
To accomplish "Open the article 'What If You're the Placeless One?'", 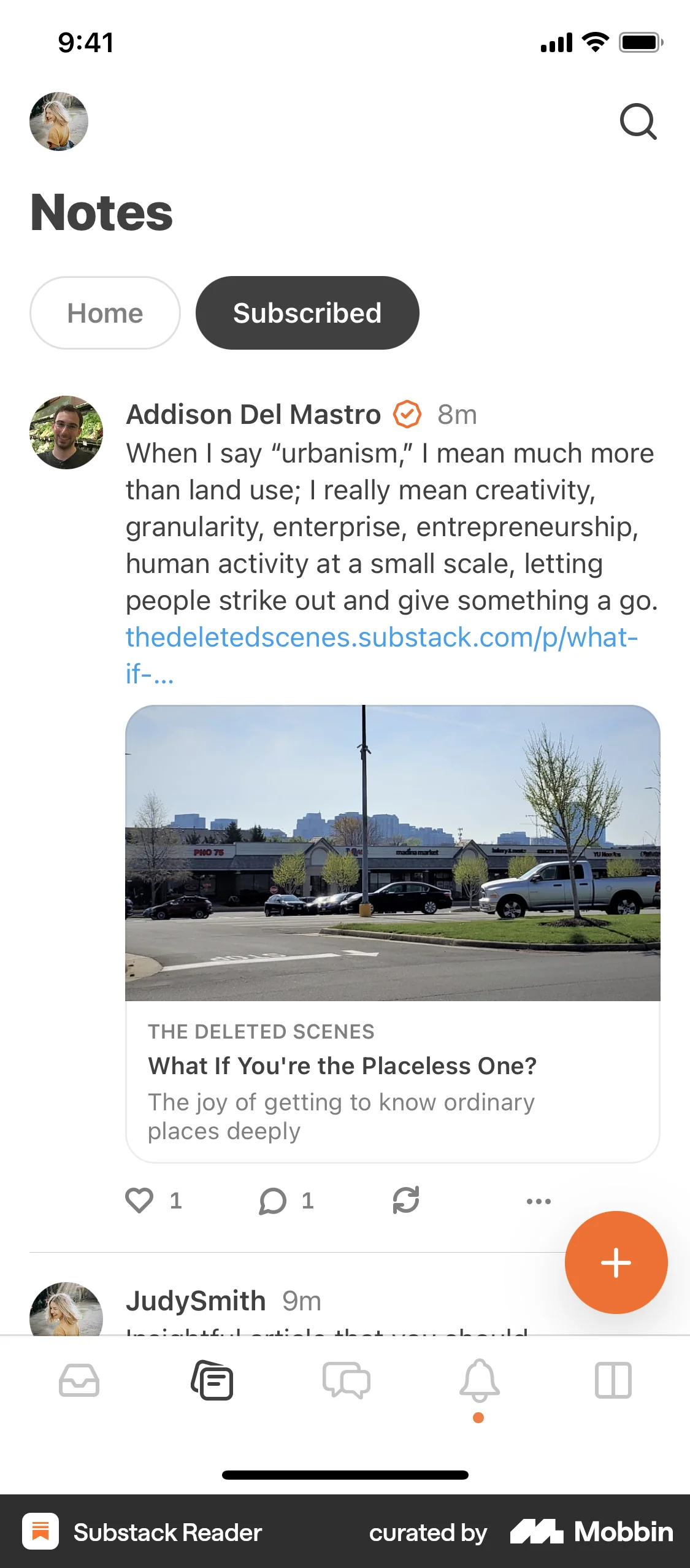I will click(x=342, y=1066).
